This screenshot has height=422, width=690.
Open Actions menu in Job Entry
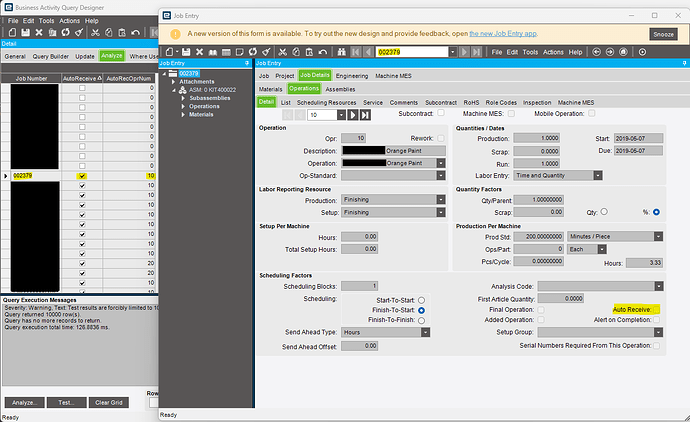click(x=553, y=52)
